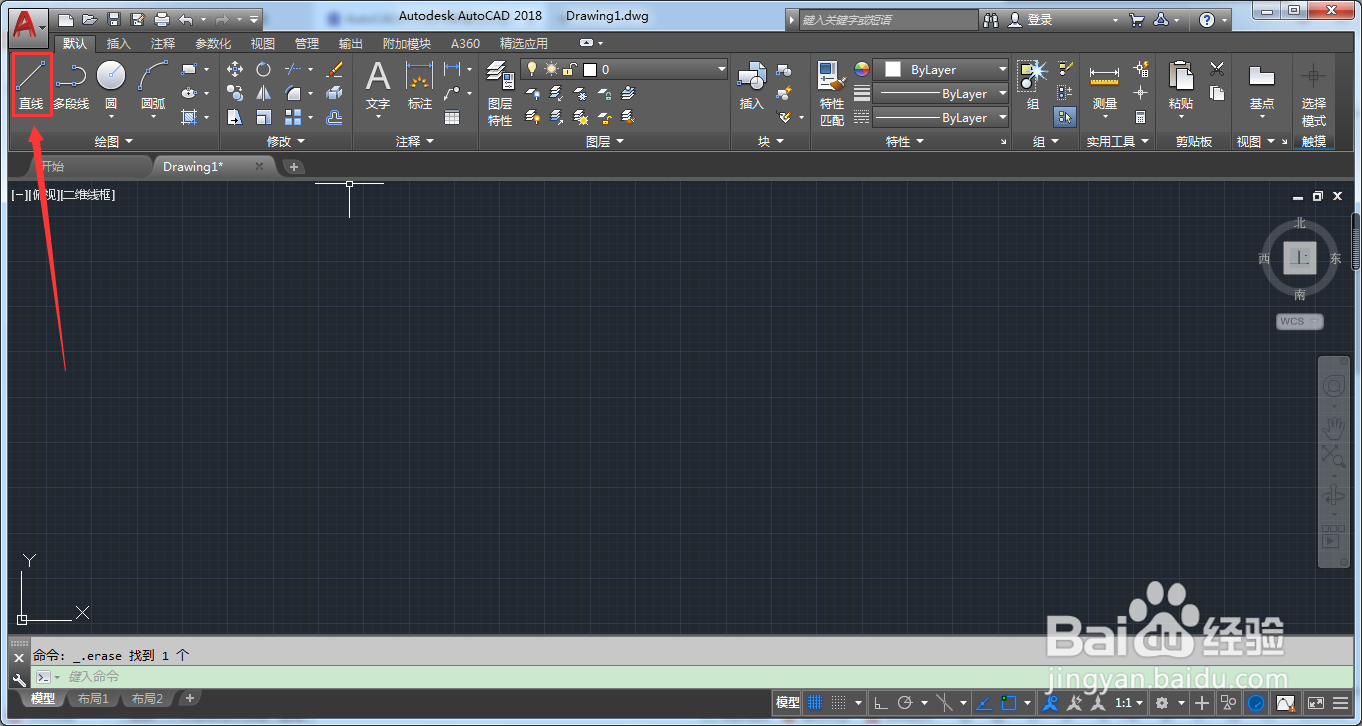The image size is (1362, 726).
Task: Switch to the Insert (插入) ribbon tab
Action: [x=119, y=43]
